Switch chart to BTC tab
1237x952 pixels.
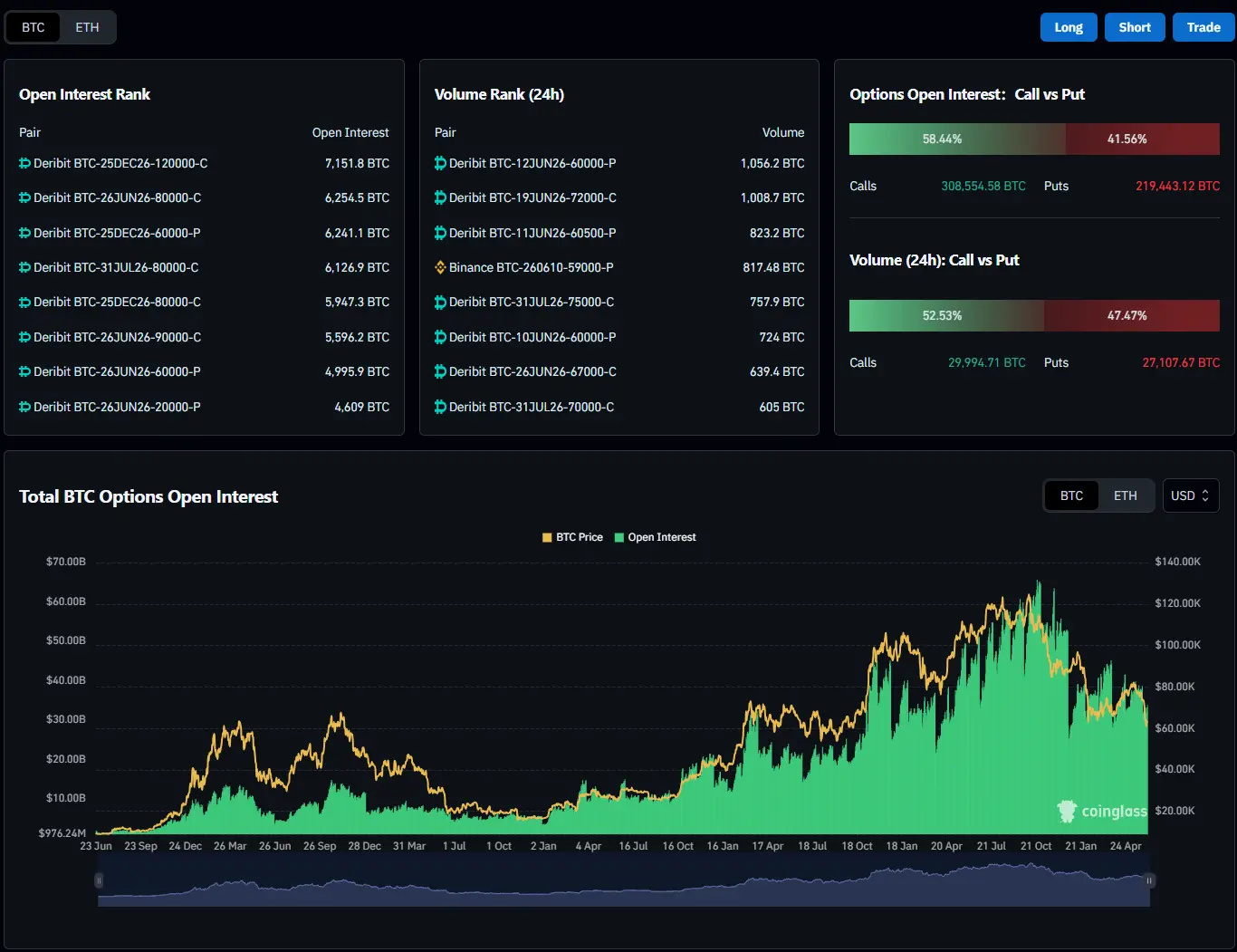tap(1071, 495)
